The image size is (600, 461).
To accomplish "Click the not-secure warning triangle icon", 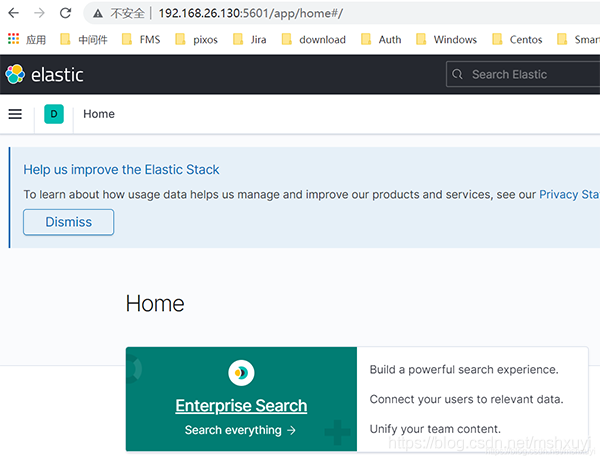I will point(98,13).
